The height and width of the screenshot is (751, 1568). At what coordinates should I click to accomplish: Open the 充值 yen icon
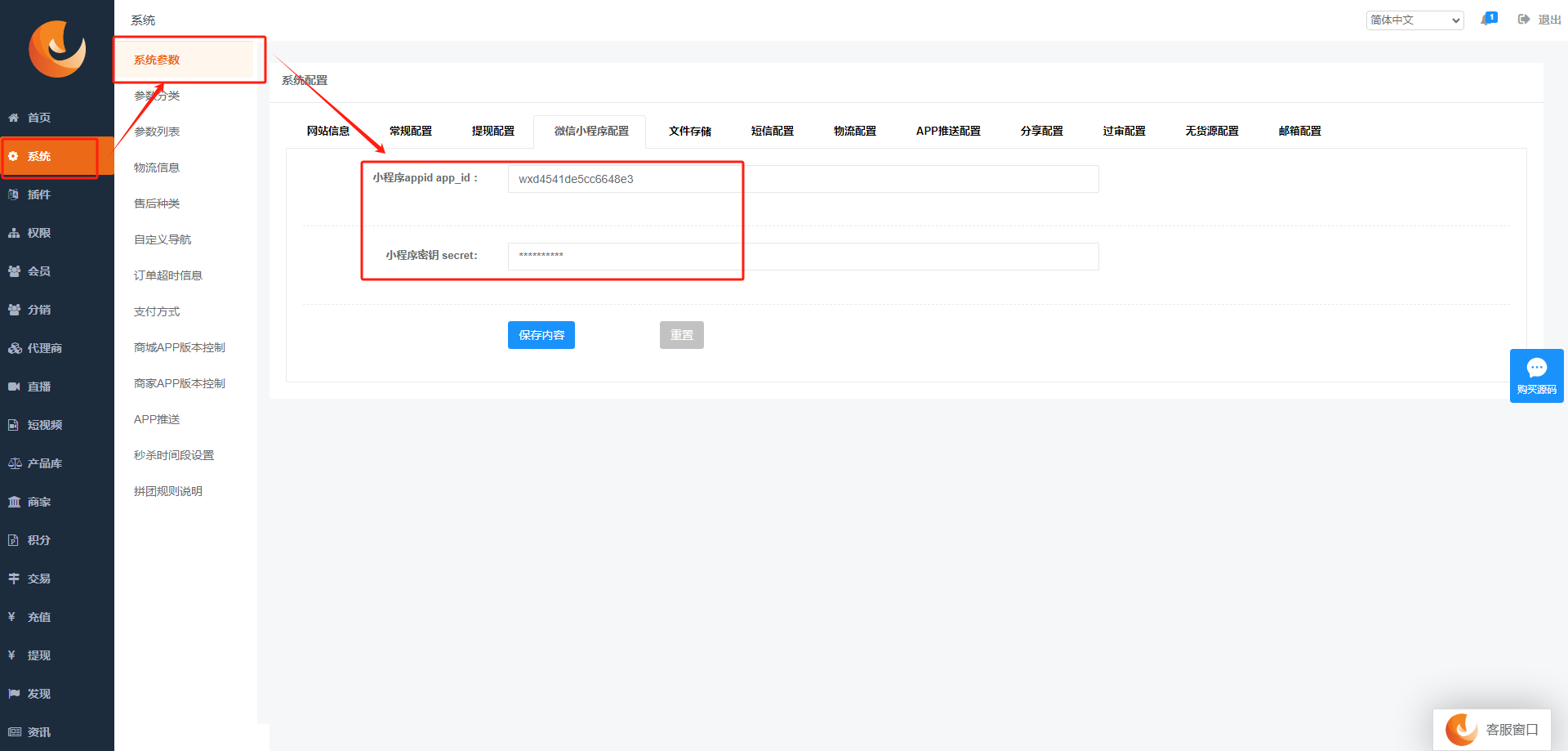click(x=12, y=617)
